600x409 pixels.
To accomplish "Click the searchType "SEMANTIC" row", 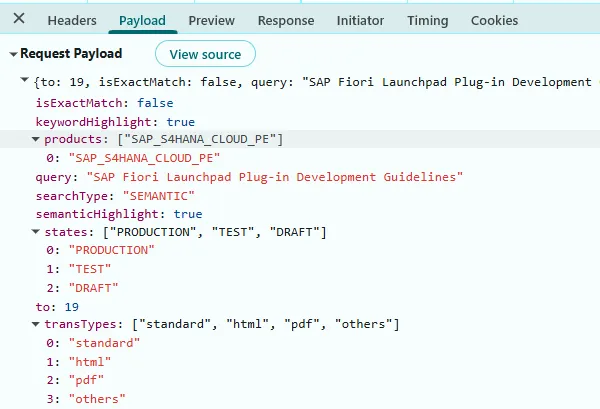I will tap(115, 196).
